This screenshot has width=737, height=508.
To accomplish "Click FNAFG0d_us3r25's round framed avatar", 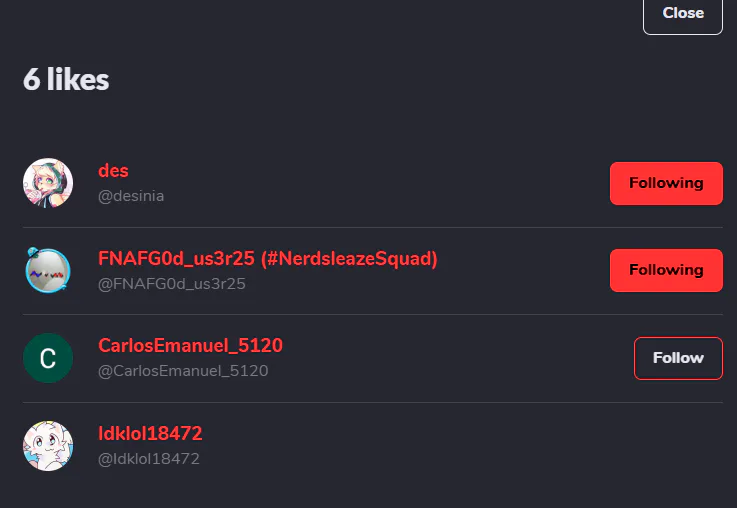I will coord(48,270).
